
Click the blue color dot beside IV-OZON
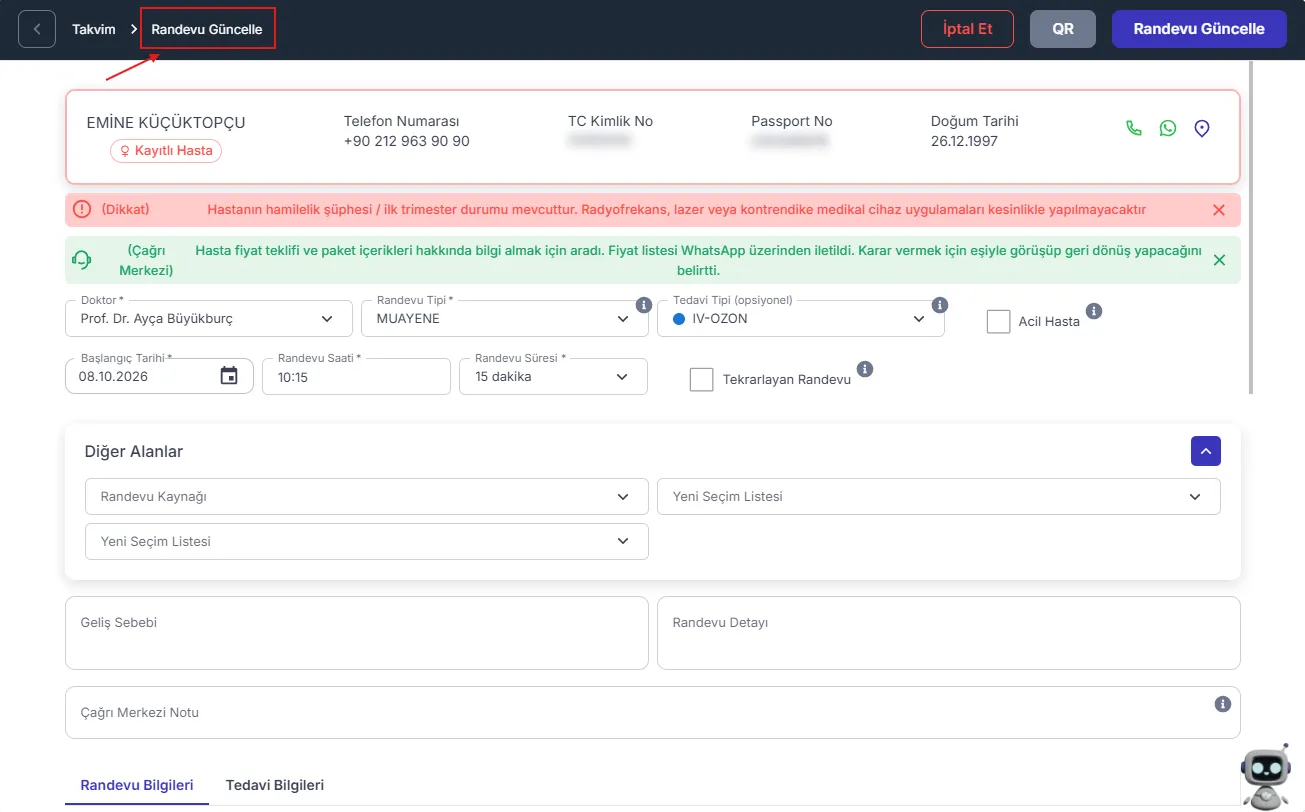click(678, 319)
